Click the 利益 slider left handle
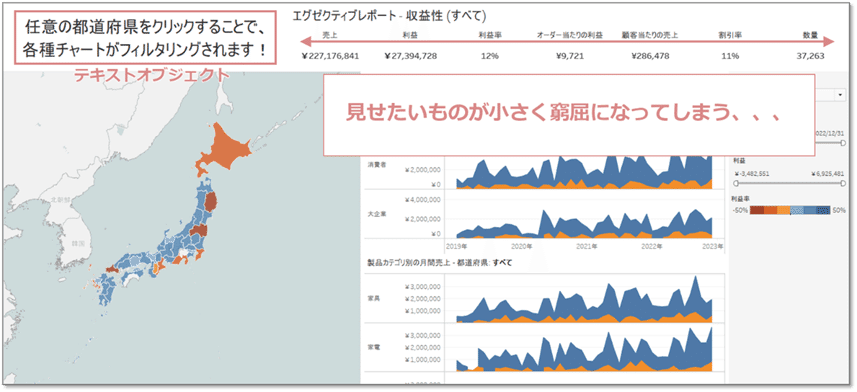Viewport: 857px width, 392px height. 736,183
